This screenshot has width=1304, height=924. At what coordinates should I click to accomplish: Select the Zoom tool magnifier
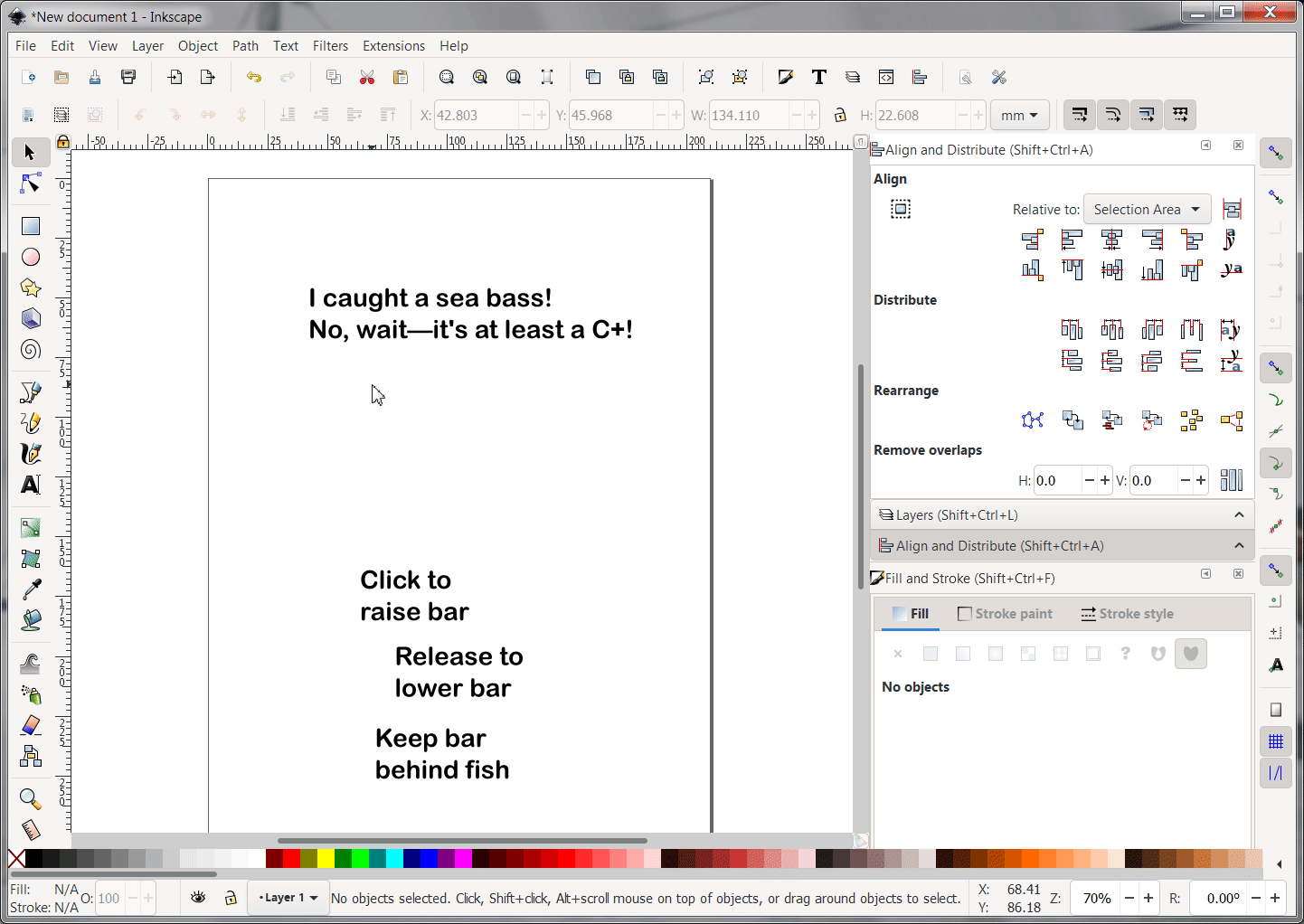tap(31, 798)
